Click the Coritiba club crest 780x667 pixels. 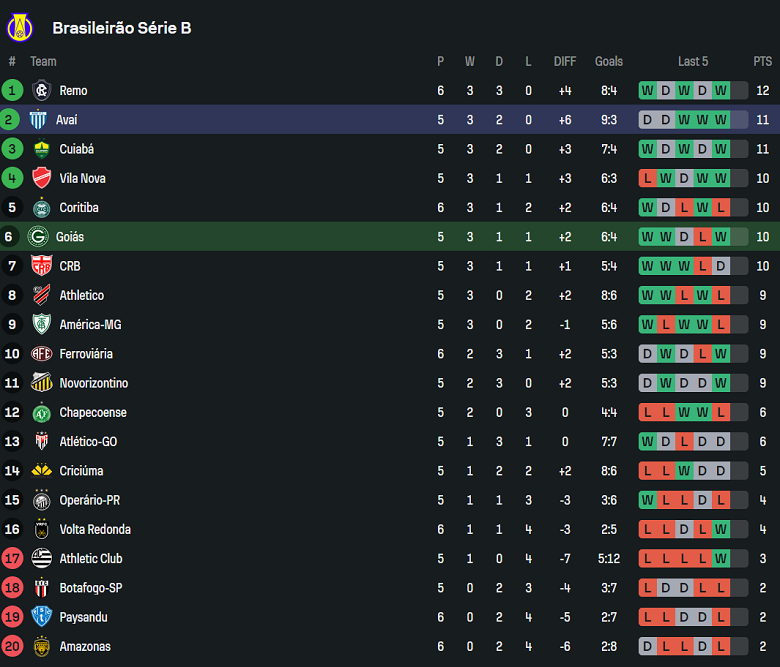pos(41,208)
